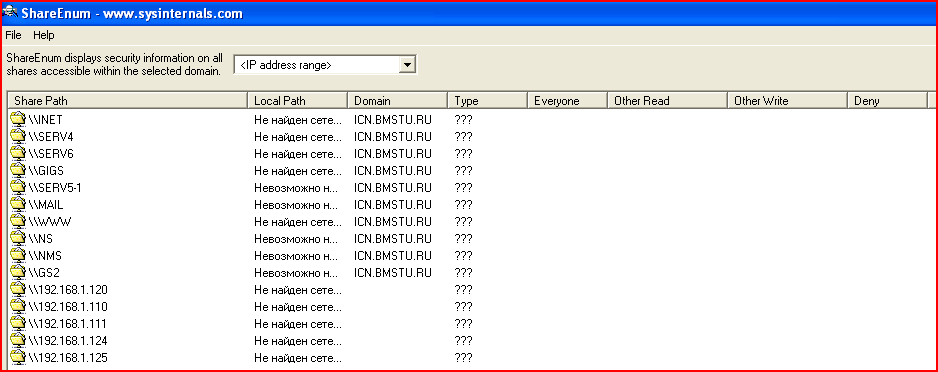Open the File menu

(x=13, y=35)
